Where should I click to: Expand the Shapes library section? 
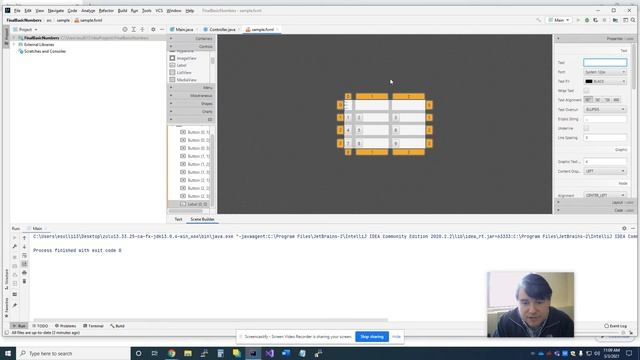[191, 103]
